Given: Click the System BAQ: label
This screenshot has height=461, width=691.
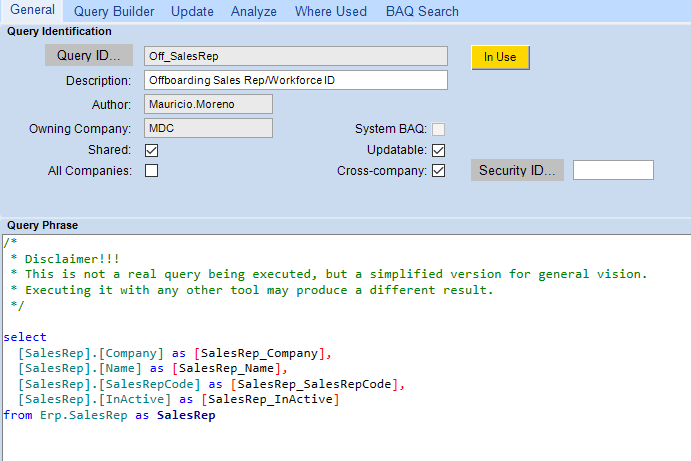Looking at the screenshot, I should tap(391, 129).
